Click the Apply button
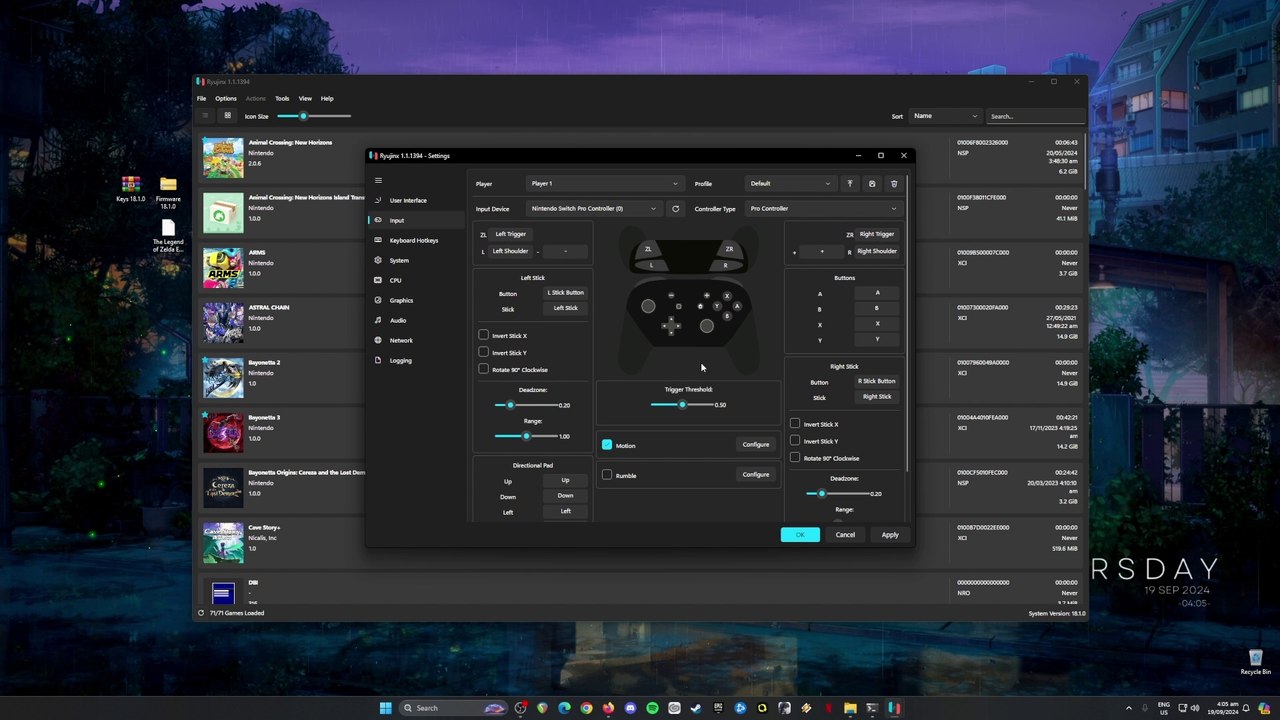Screen dimensions: 1280x720 tap(889, 535)
